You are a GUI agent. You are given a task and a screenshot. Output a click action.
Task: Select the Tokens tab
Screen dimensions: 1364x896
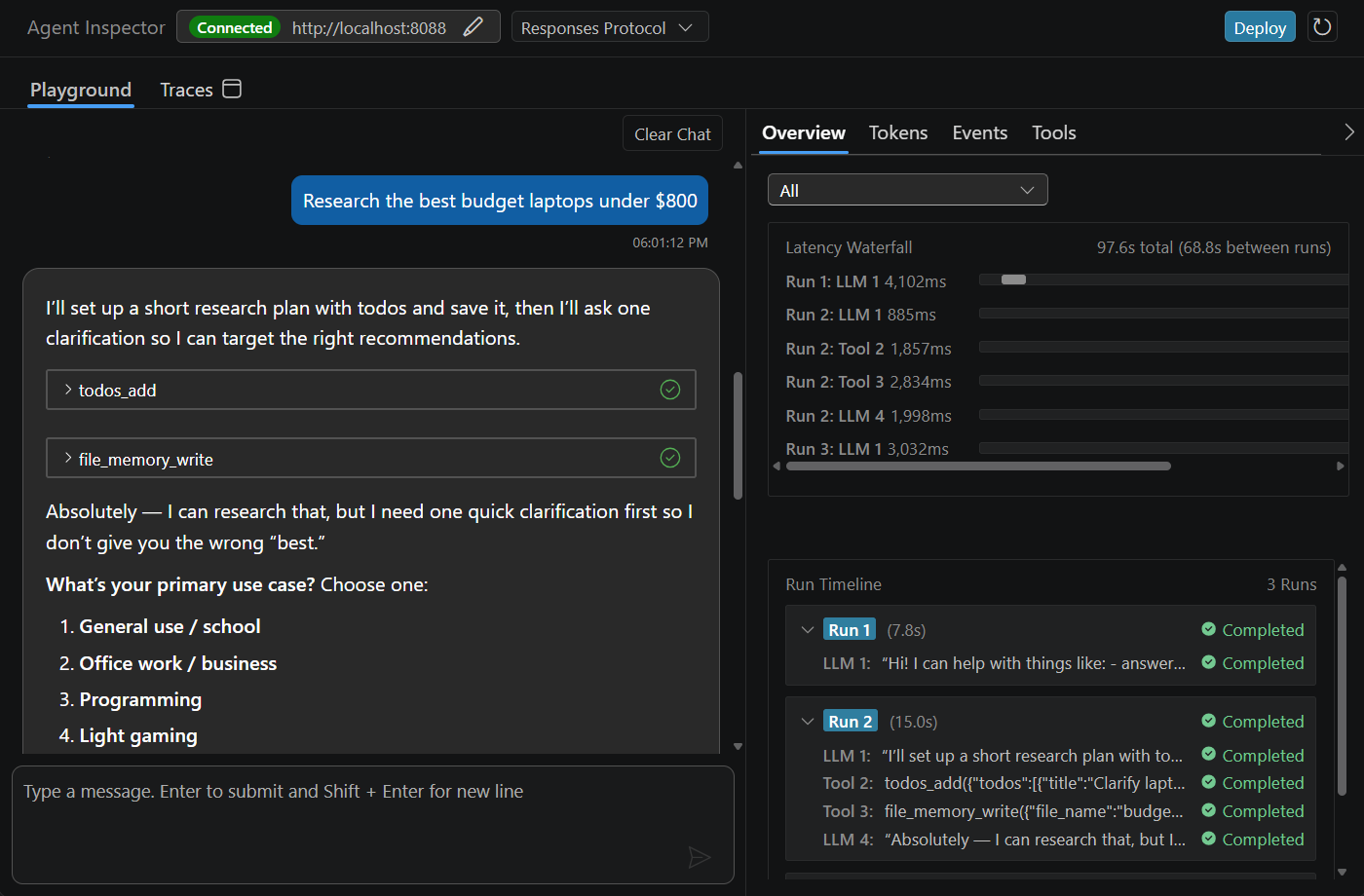click(898, 132)
